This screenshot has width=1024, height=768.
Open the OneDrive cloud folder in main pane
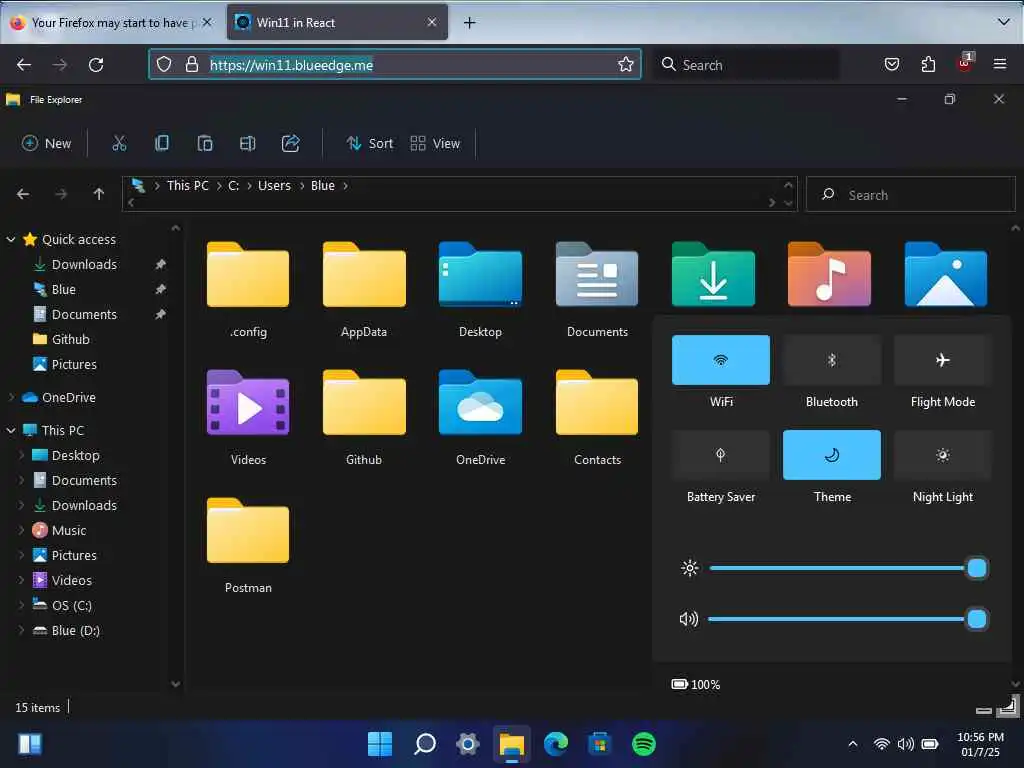(480, 402)
